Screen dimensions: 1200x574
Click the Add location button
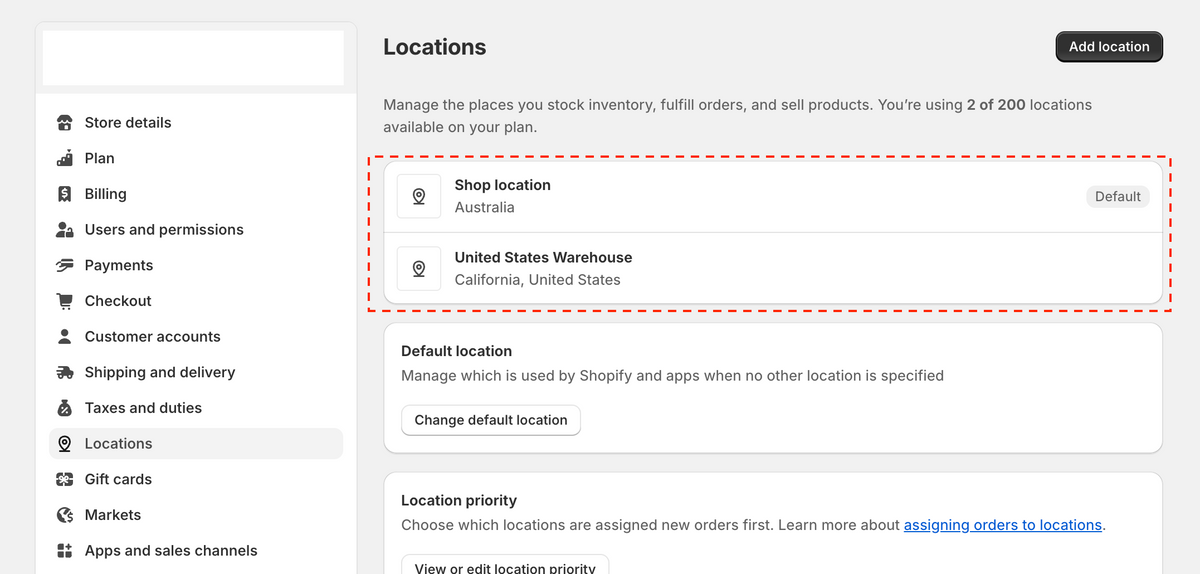pyautogui.click(x=1109, y=46)
